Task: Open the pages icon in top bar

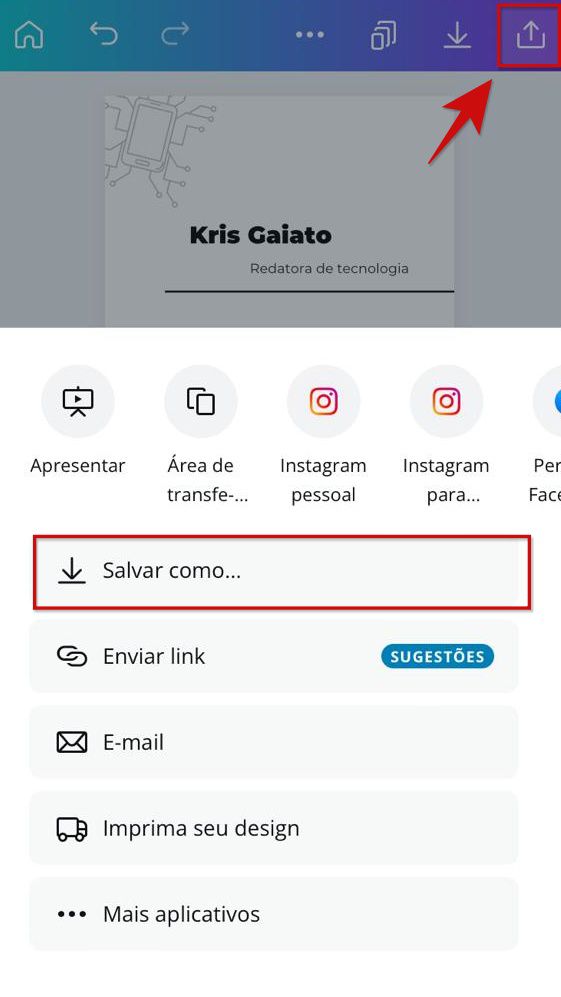Action: point(384,35)
